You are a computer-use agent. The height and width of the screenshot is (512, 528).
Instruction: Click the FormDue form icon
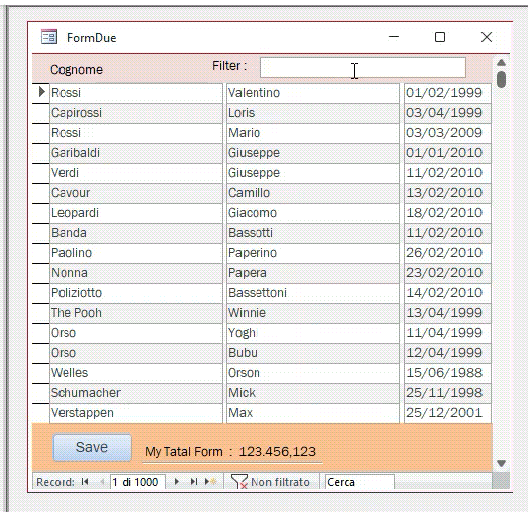point(49,37)
